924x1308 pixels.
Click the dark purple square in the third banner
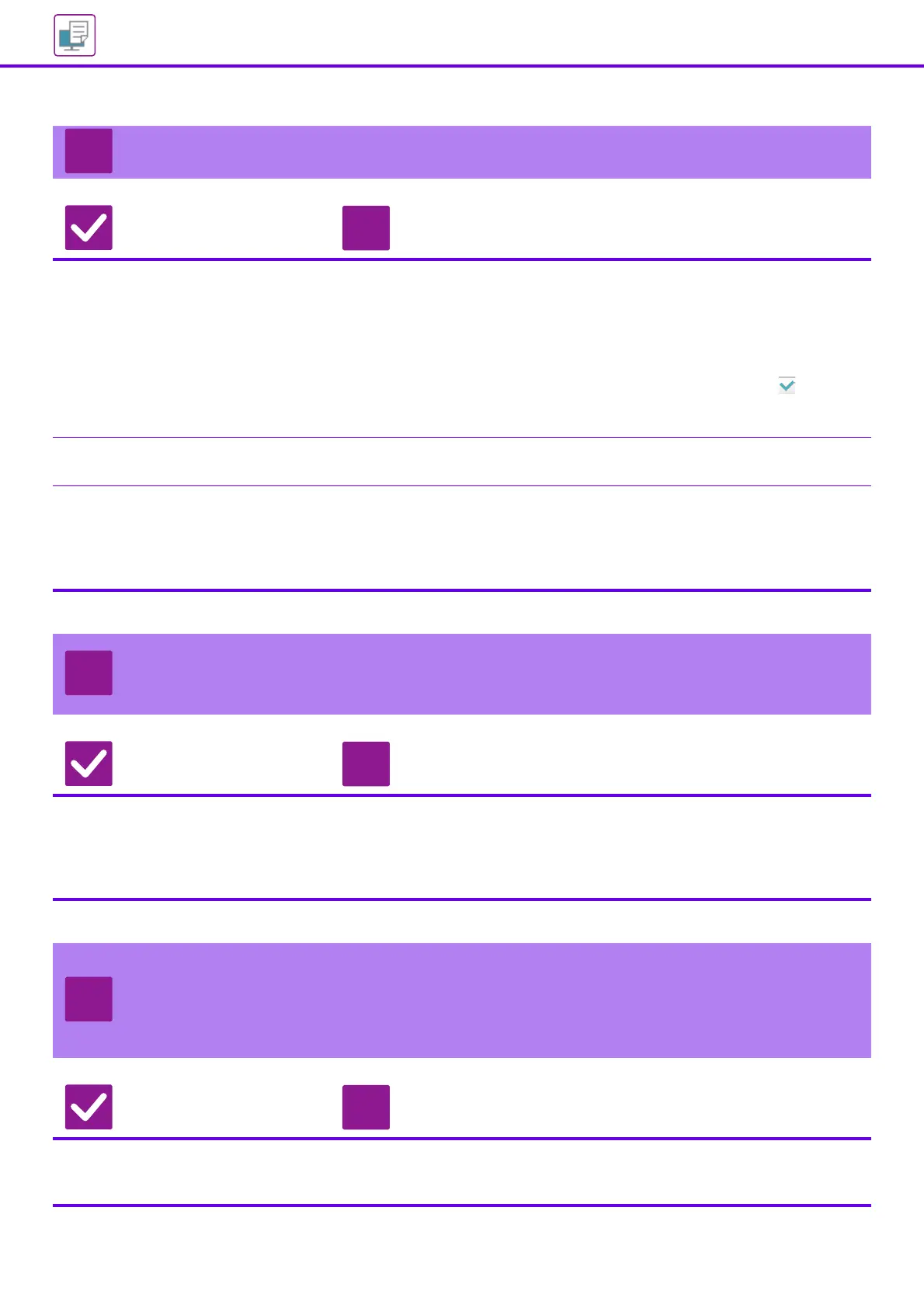coord(89,999)
